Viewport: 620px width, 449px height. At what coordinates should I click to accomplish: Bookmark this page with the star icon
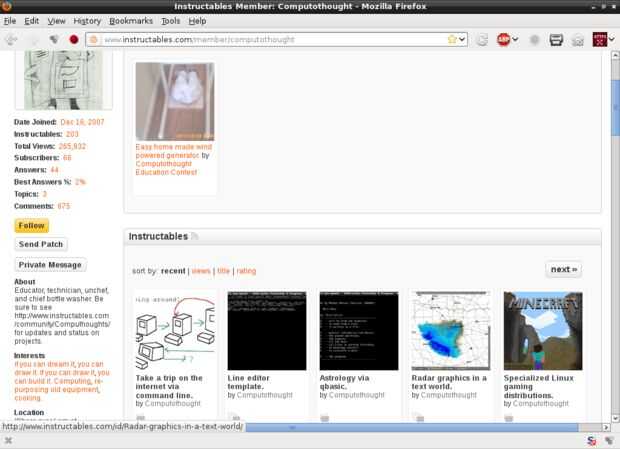(x=452, y=39)
